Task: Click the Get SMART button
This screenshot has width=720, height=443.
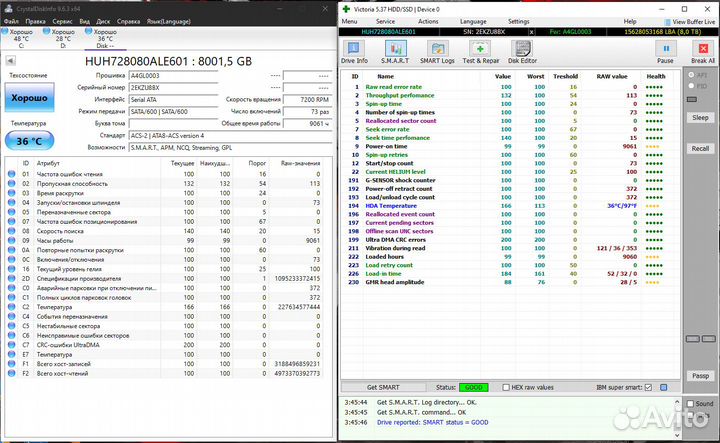Action: (x=383, y=387)
